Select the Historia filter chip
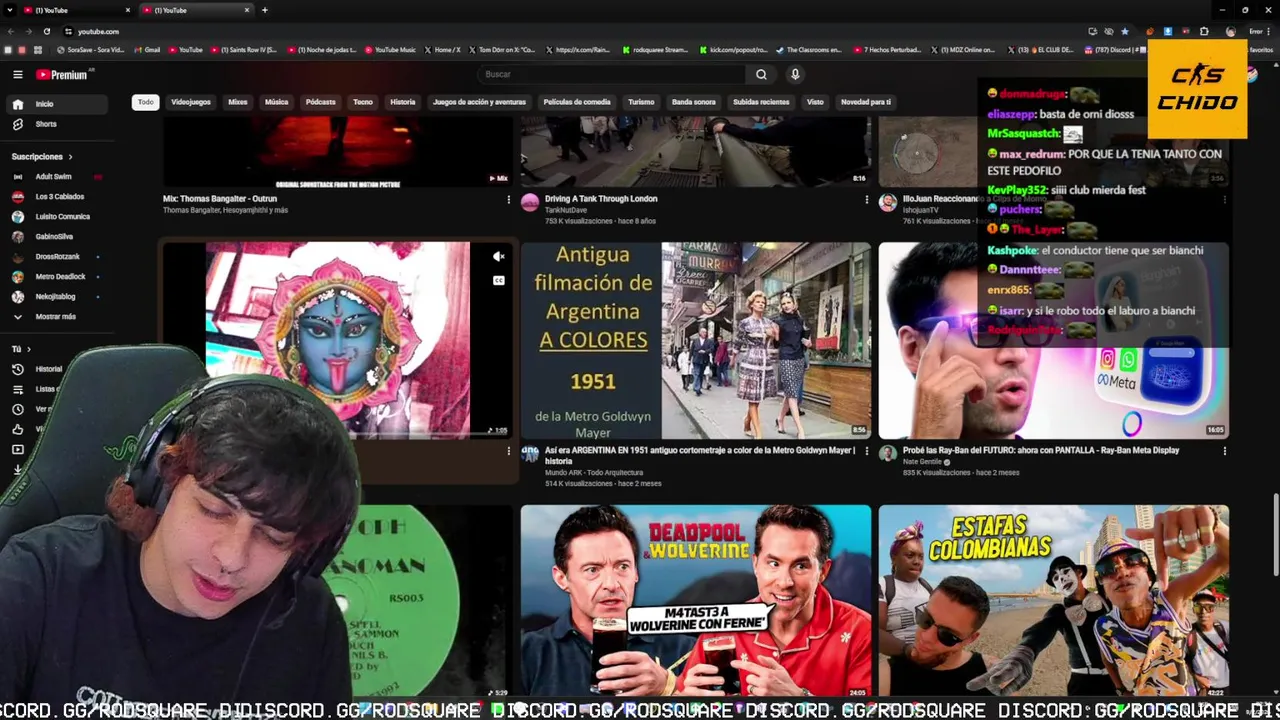 (403, 102)
